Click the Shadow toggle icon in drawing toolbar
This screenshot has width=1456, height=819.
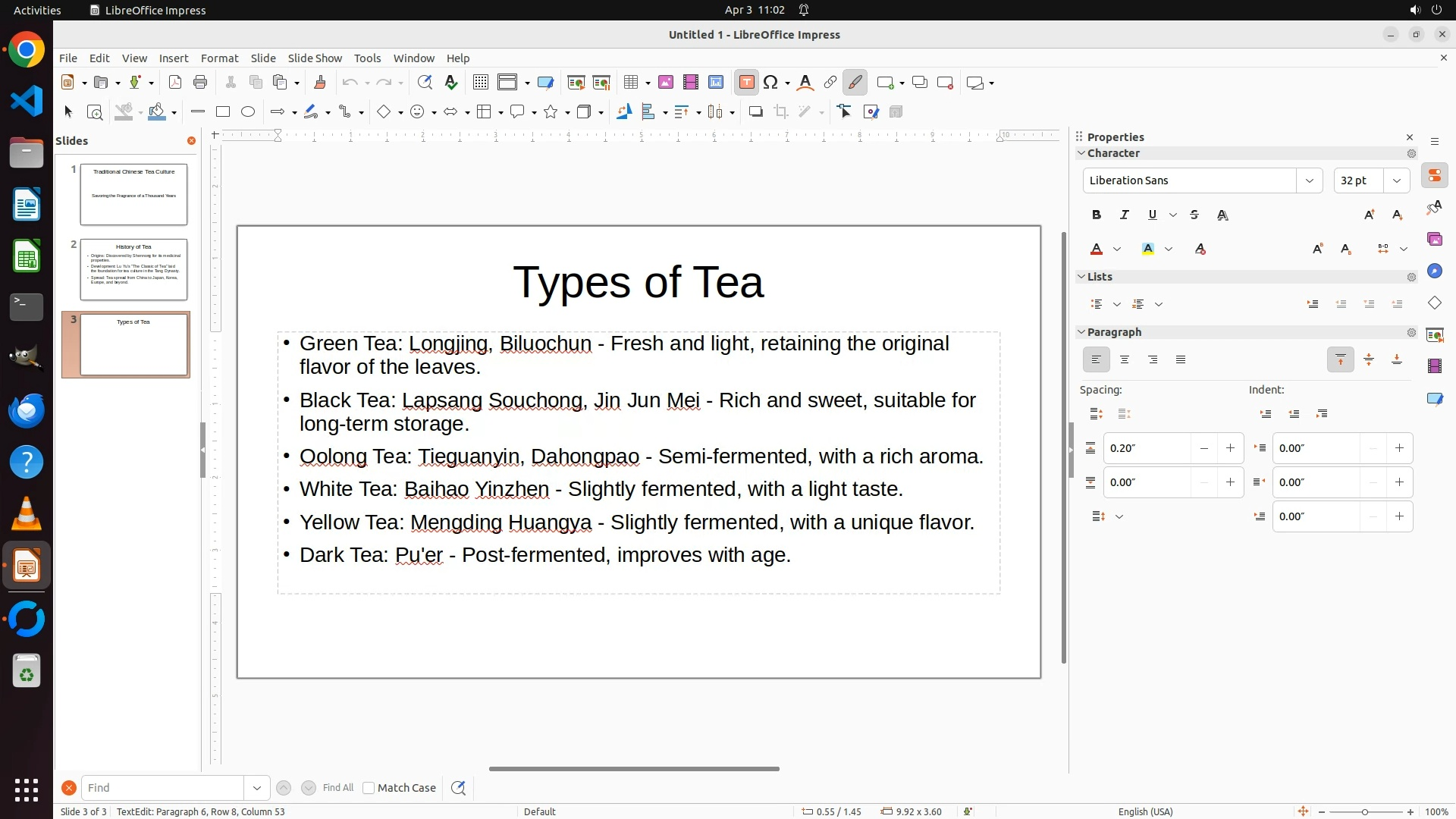(x=755, y=112)
